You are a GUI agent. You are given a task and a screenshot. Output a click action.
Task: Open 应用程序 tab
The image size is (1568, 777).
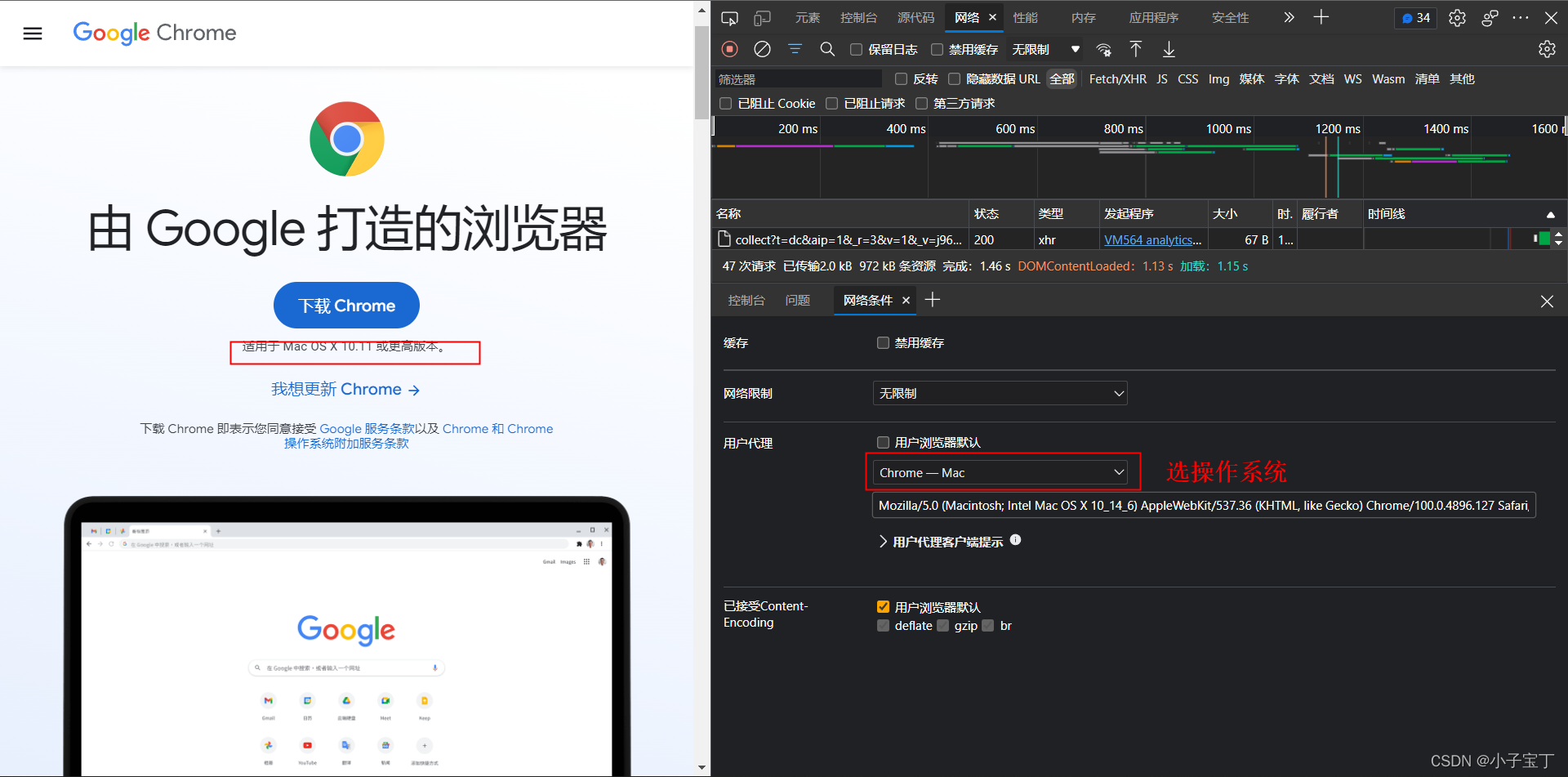tap(1153, 18)
